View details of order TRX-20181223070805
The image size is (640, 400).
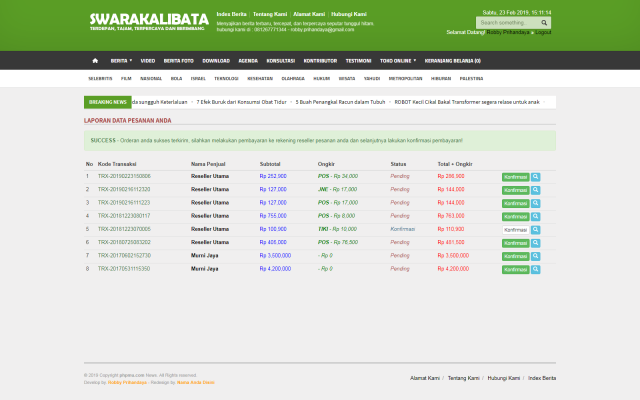[536, 229]
